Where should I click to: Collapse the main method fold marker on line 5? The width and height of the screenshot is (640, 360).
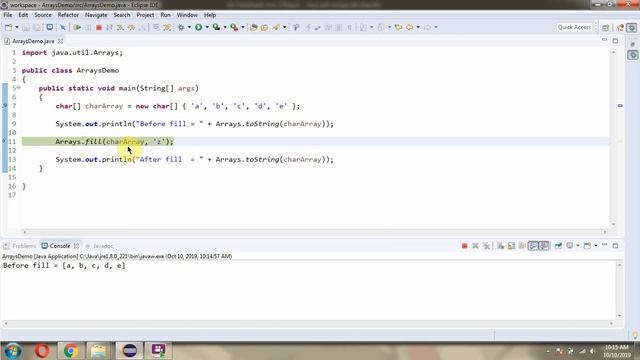pyautogui.click(x=18, y=88)
